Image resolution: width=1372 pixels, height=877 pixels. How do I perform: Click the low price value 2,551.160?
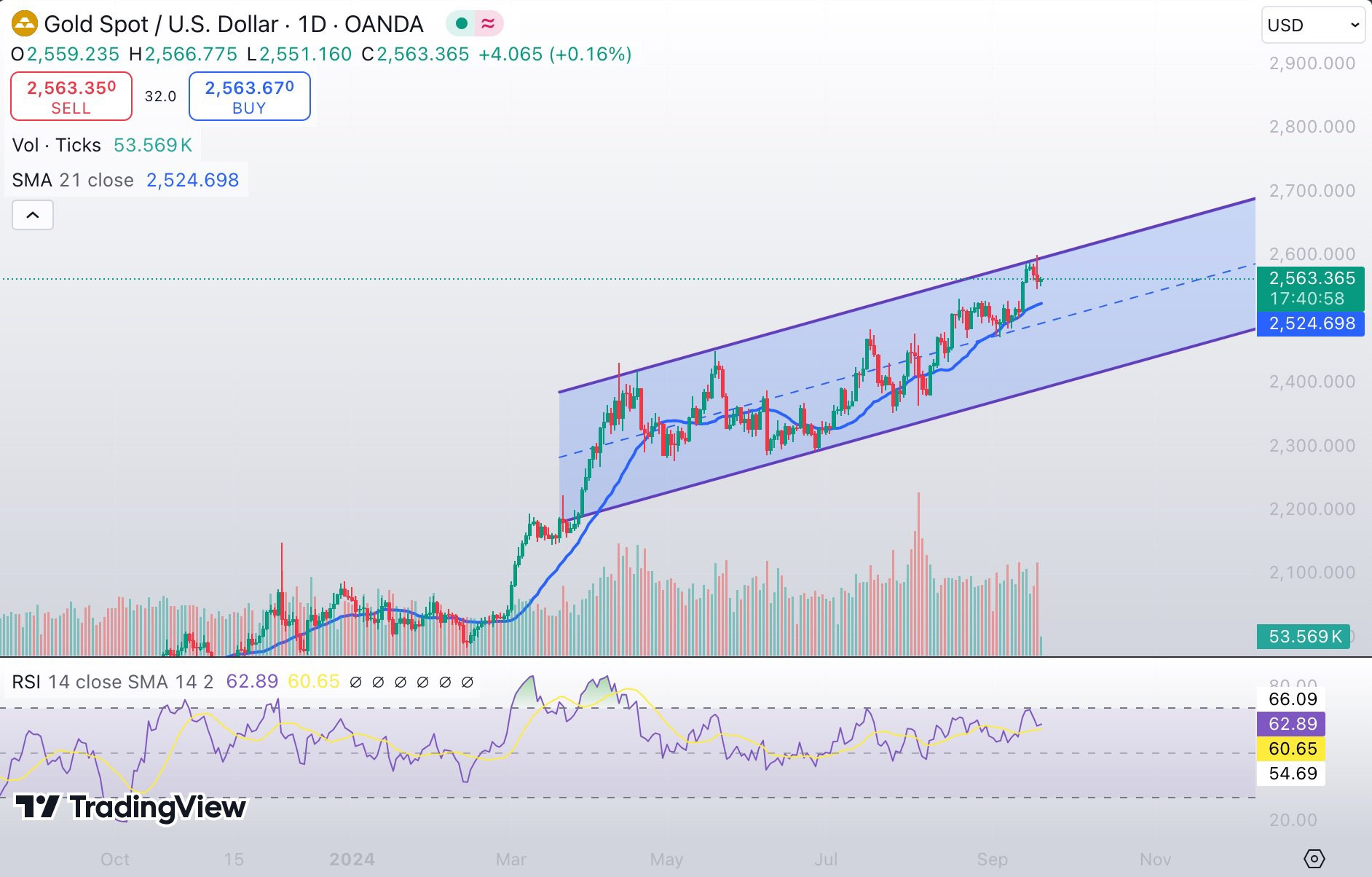coord(306,55)
